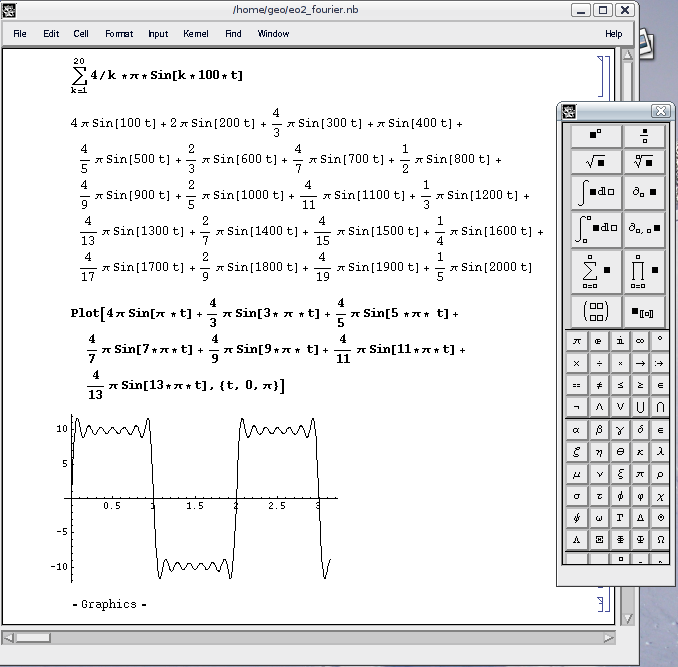The image size is (678, 667).
Task: Click the '- Graphics -' output text
Action: click(x=109, y=604)
